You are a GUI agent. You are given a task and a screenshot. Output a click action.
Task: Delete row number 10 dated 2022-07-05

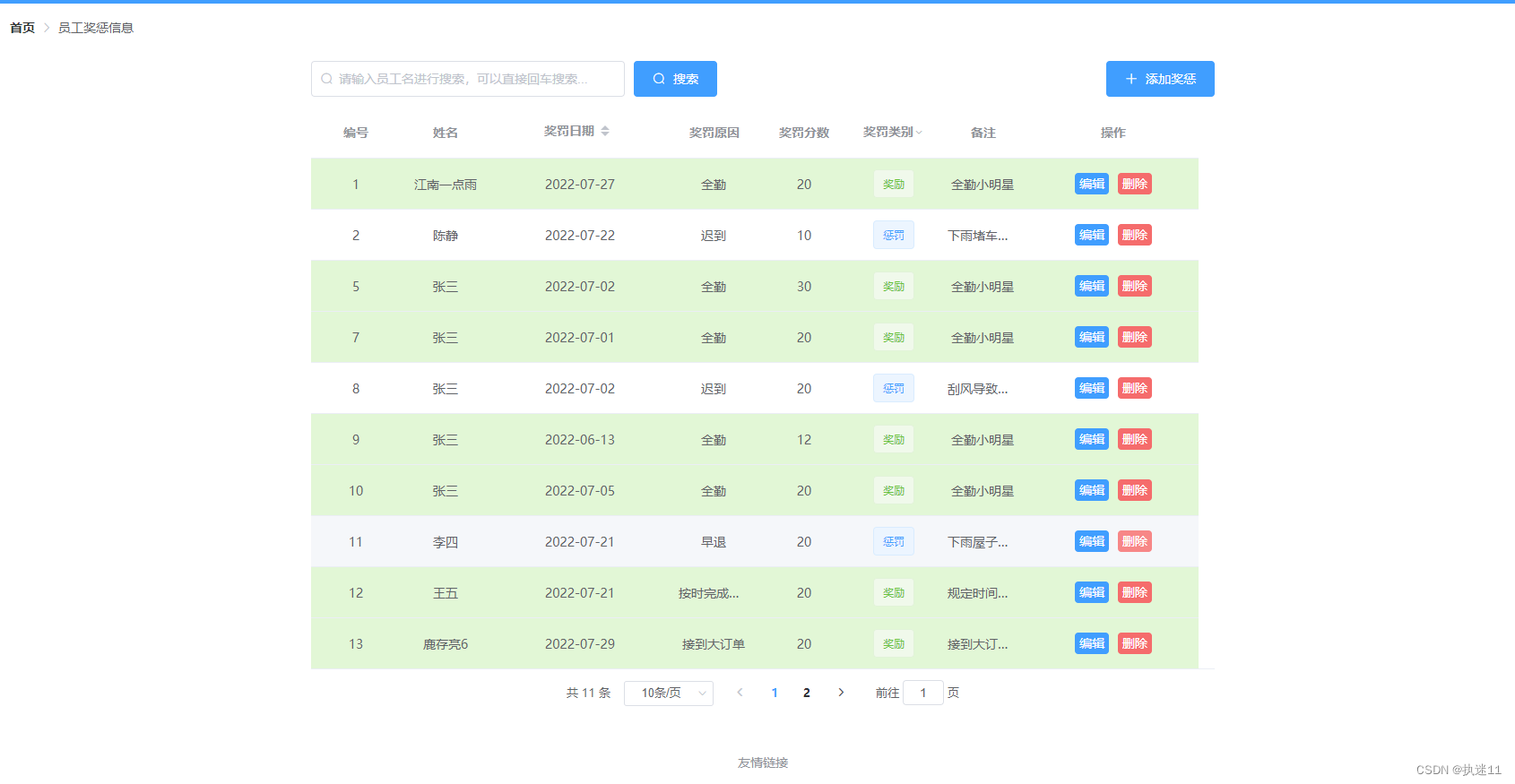[1135, 490]
